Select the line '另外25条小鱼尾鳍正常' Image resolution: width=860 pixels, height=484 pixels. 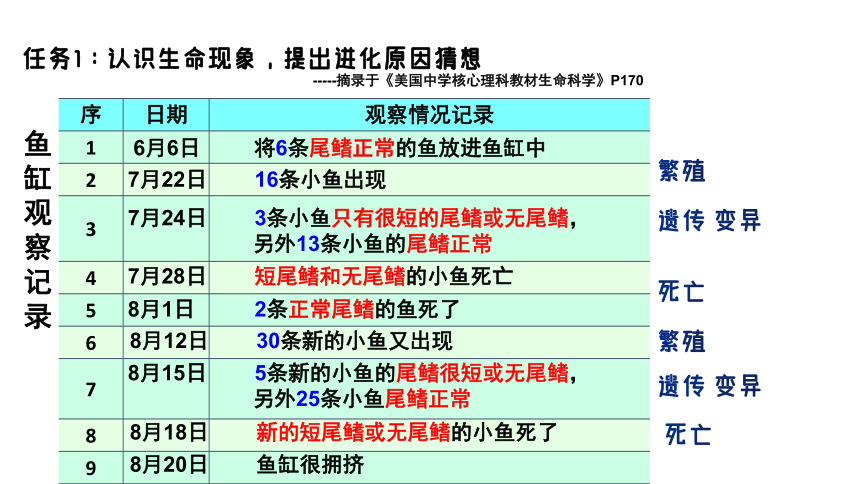click(x=362, y=399)
